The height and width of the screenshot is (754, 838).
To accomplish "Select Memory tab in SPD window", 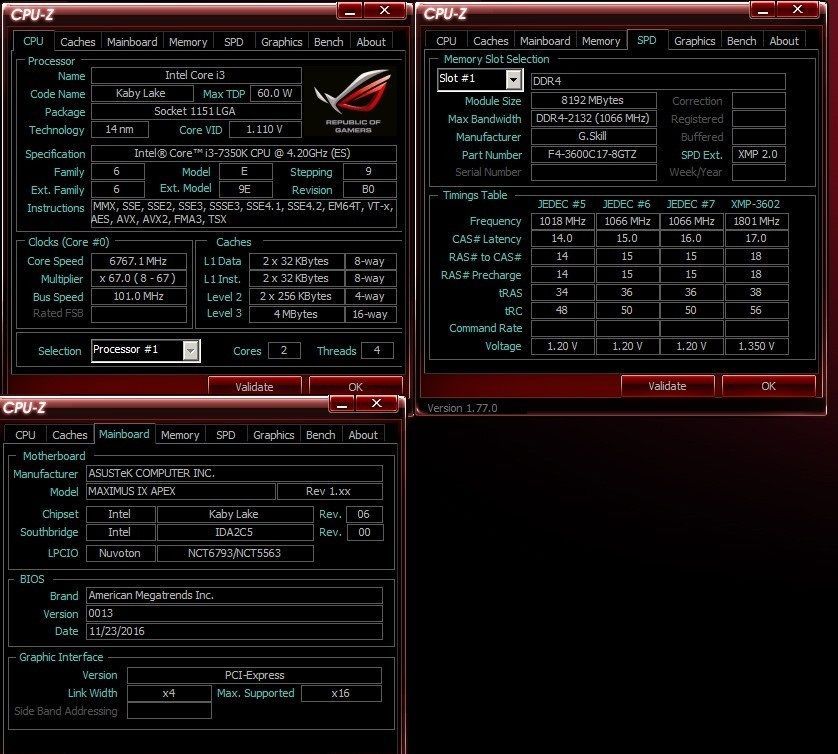I will pyautogui.click(x=601, y=41).
